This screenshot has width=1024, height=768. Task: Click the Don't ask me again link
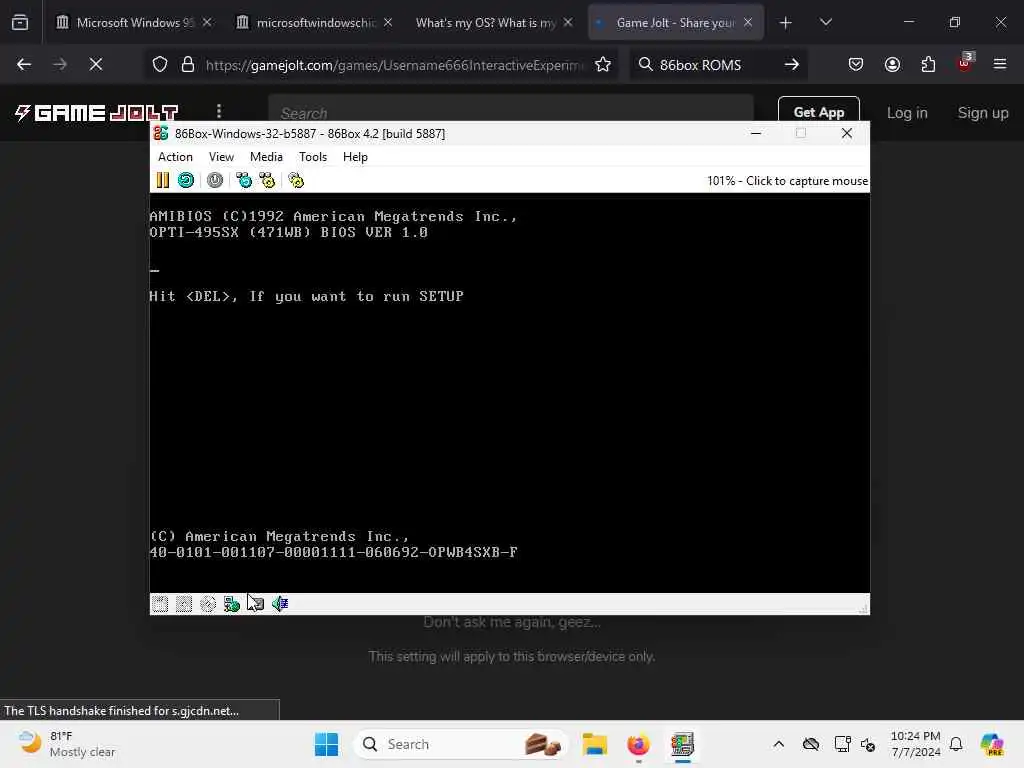click(x=511, y=622)
